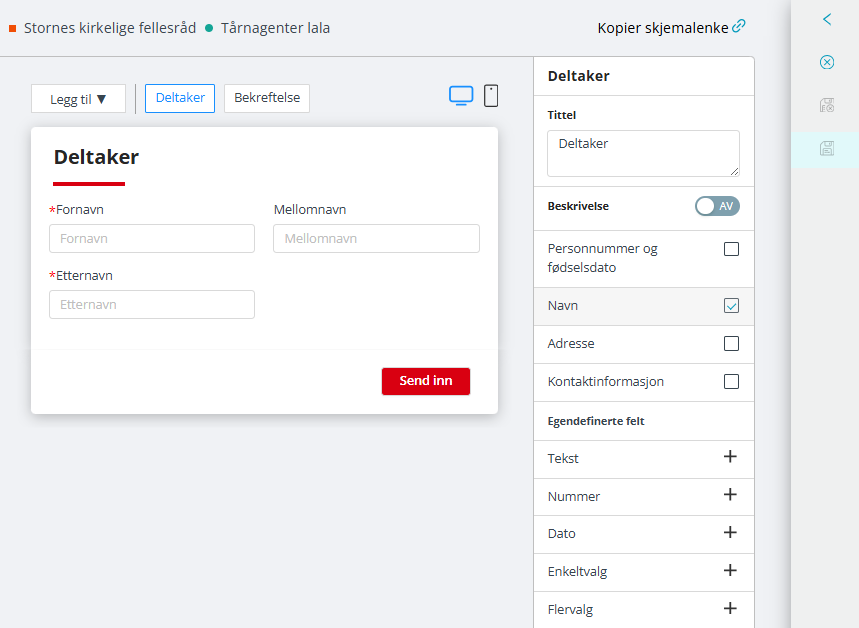Uncheck the Navn checkbox
Image resolution: width=859 pixels, height=628 pixels.
pyautogui.click(x=731, y=306)
